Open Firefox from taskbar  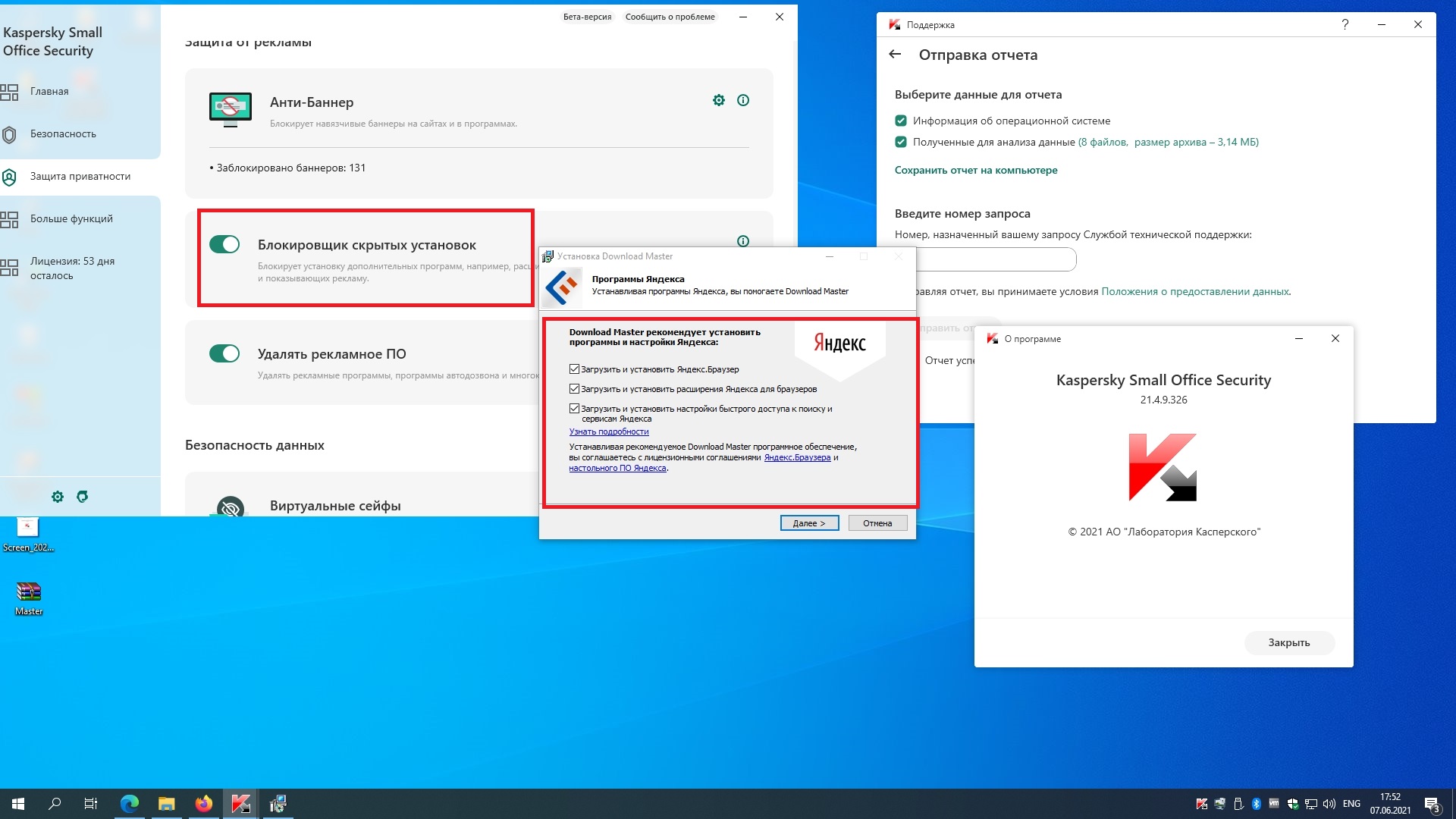coord(203,804)
